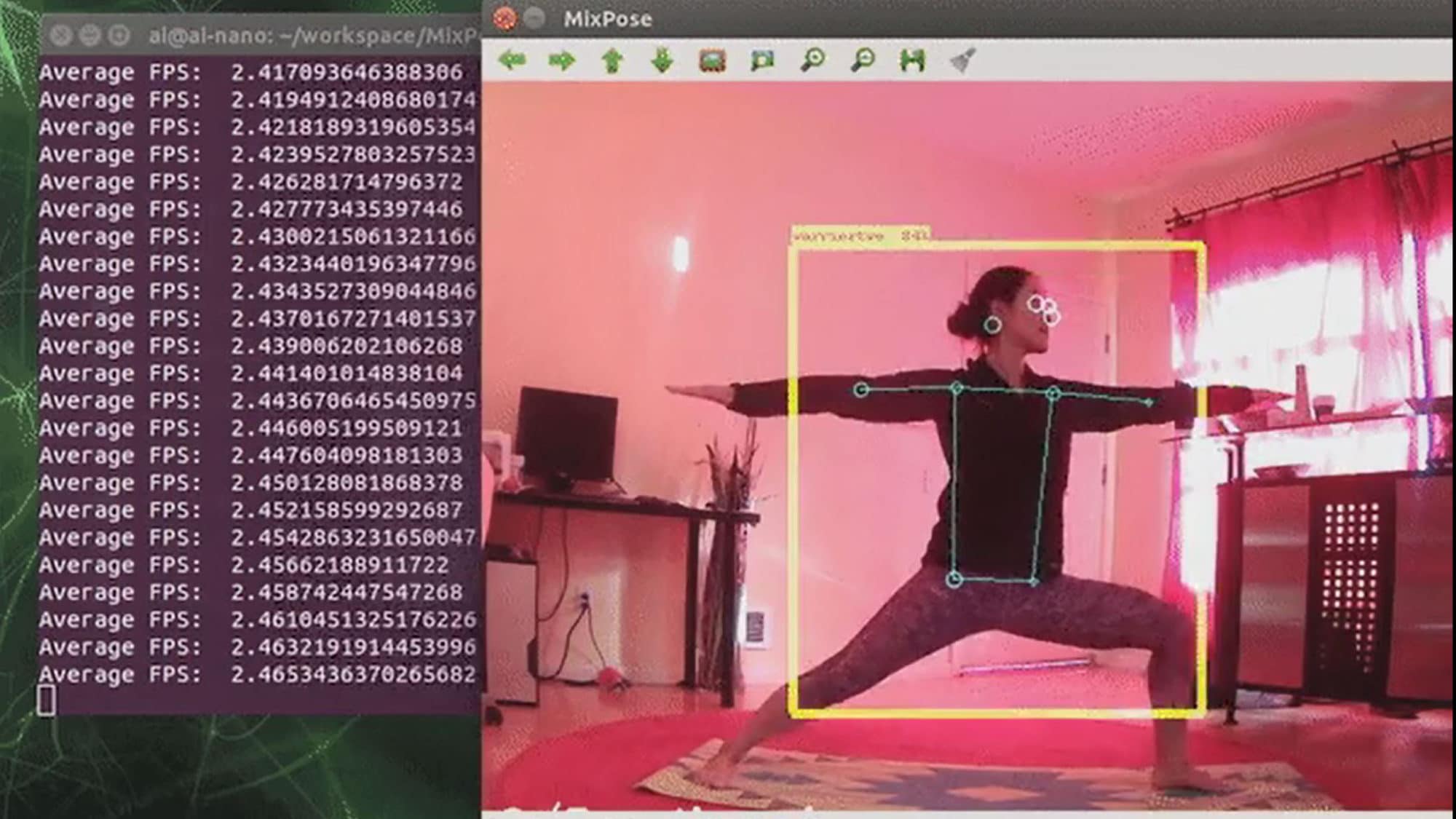Viewport: 1456px width, 819px height.
Task: Click the pan left arrow on MixPose toolbar
Action: [513, 60]
